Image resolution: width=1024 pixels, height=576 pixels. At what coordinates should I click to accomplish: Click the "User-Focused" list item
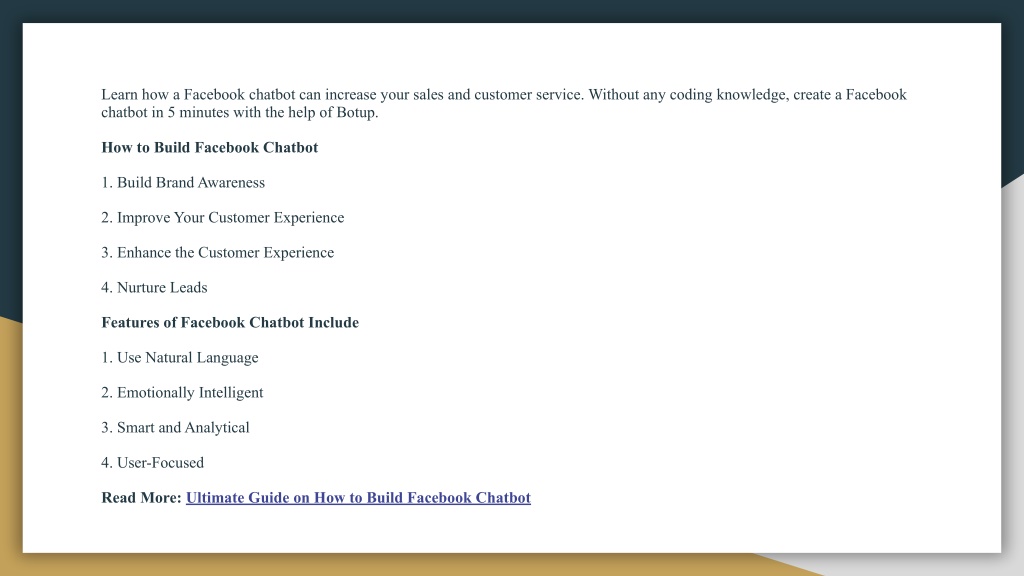tap(152, 463)
